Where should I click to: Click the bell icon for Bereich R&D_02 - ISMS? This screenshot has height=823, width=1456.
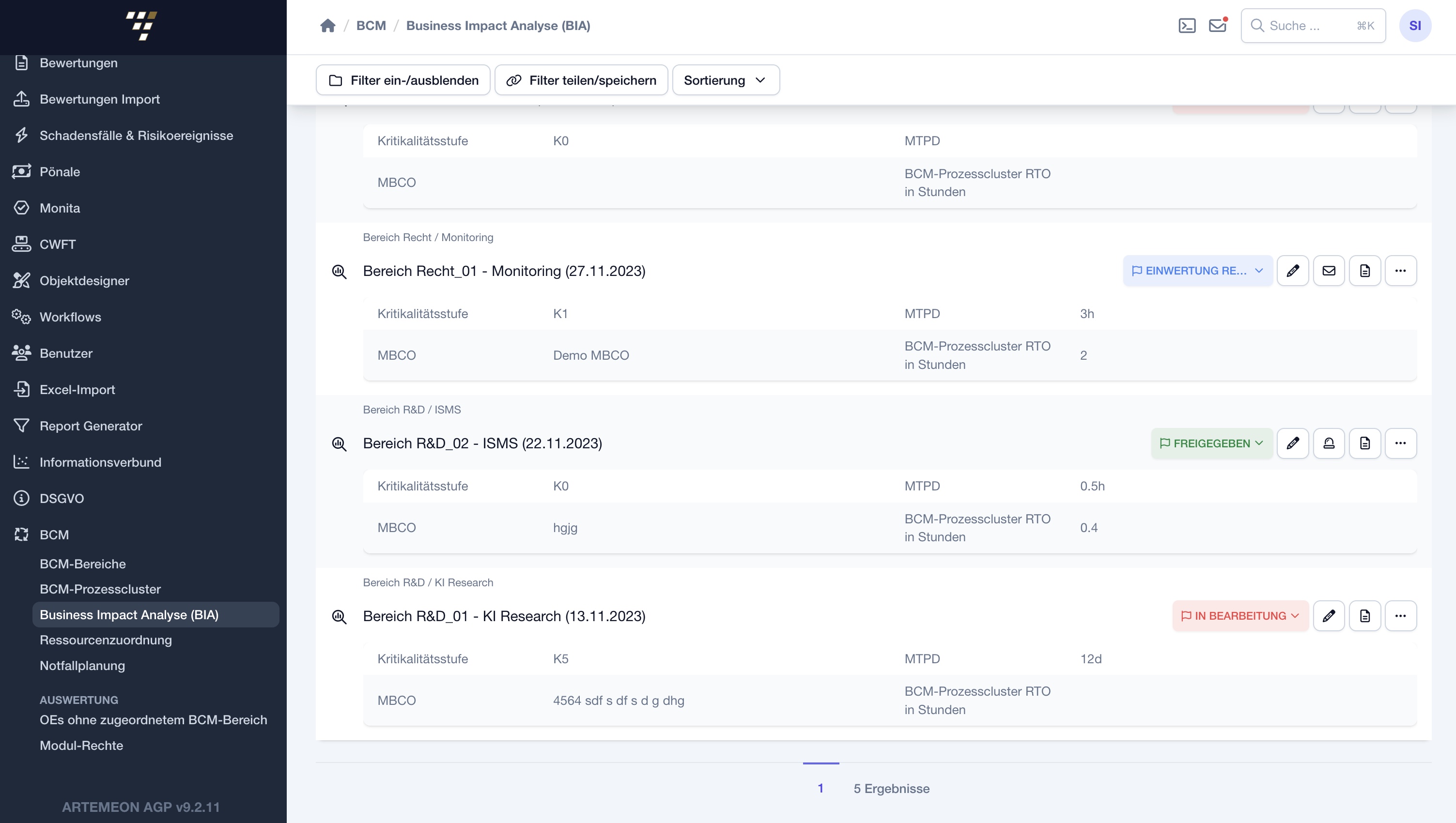[1329, 443]
